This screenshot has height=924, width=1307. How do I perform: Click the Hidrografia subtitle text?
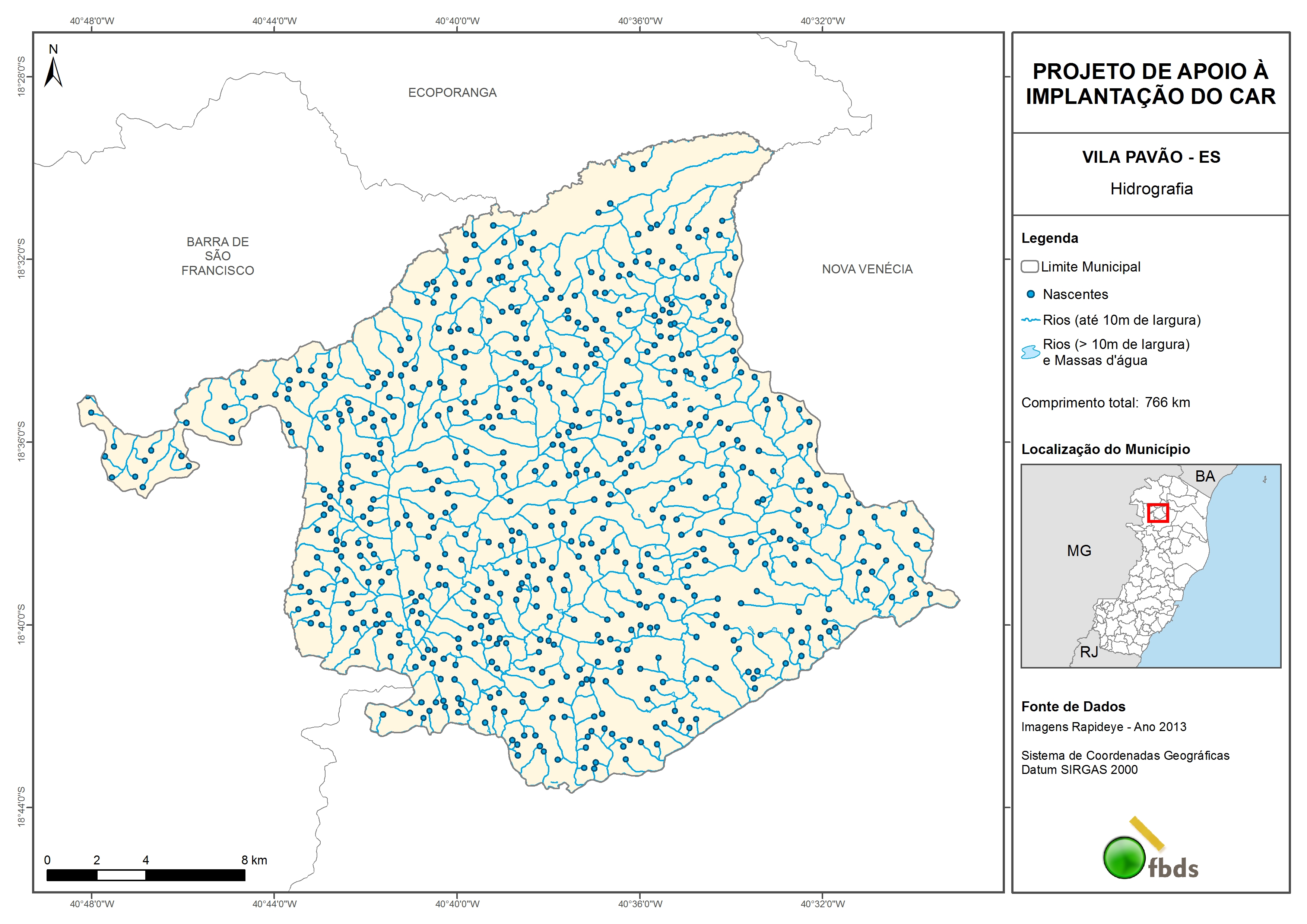click(1151, 189)
